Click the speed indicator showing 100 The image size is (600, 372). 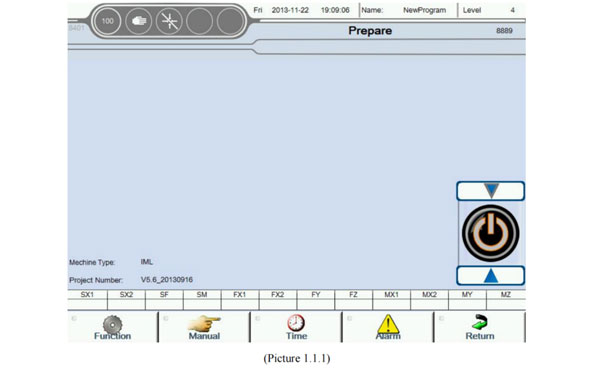point(108,21)
